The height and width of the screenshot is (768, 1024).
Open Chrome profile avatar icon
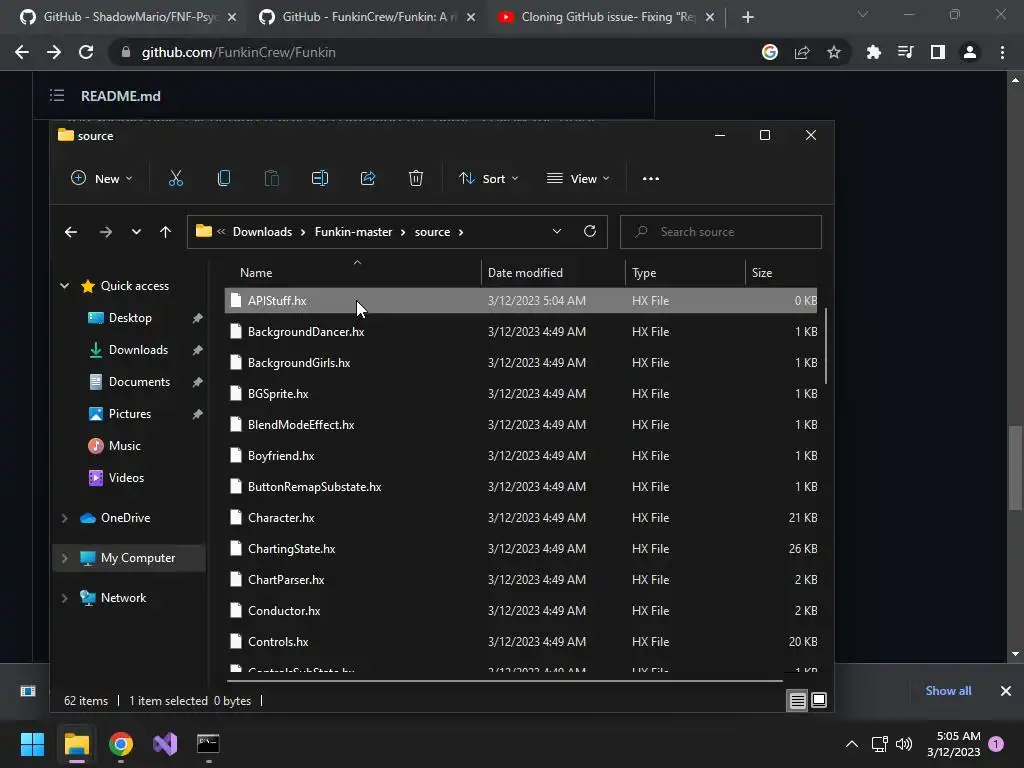[970, 52]
